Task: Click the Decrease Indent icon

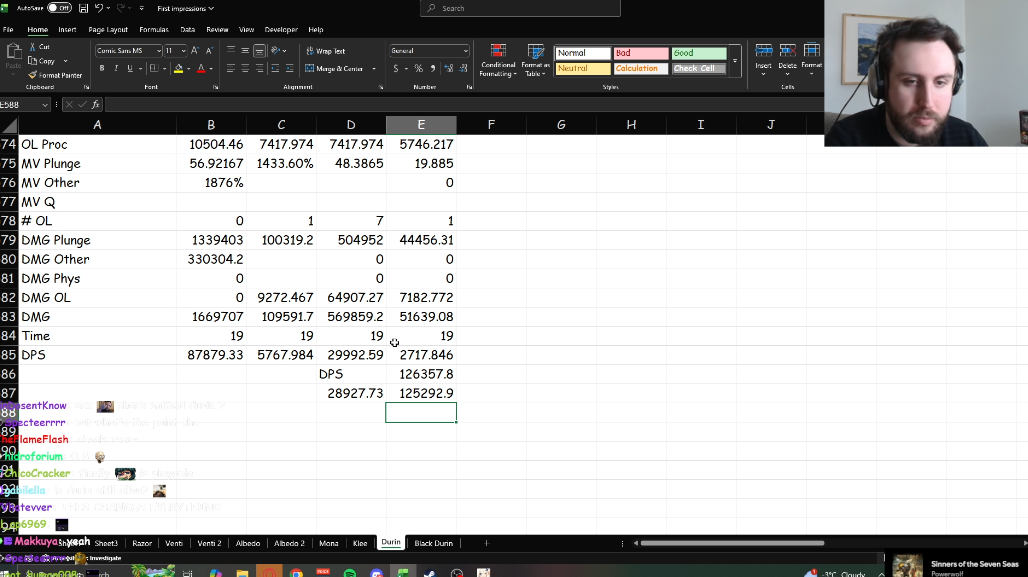Action: click(275, 68)
